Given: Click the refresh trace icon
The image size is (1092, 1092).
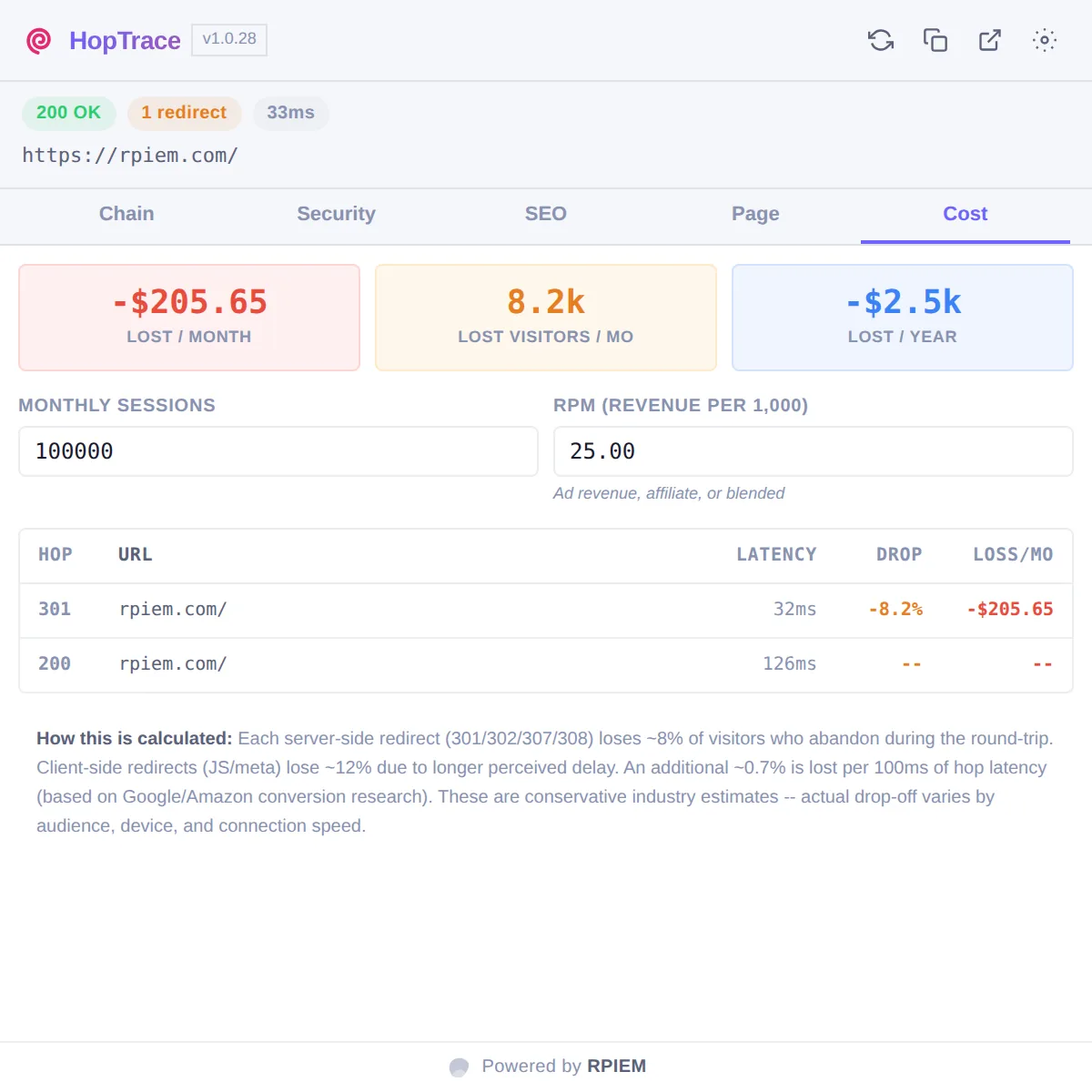Looking at the screenshot, I should (x=881, y=40).
